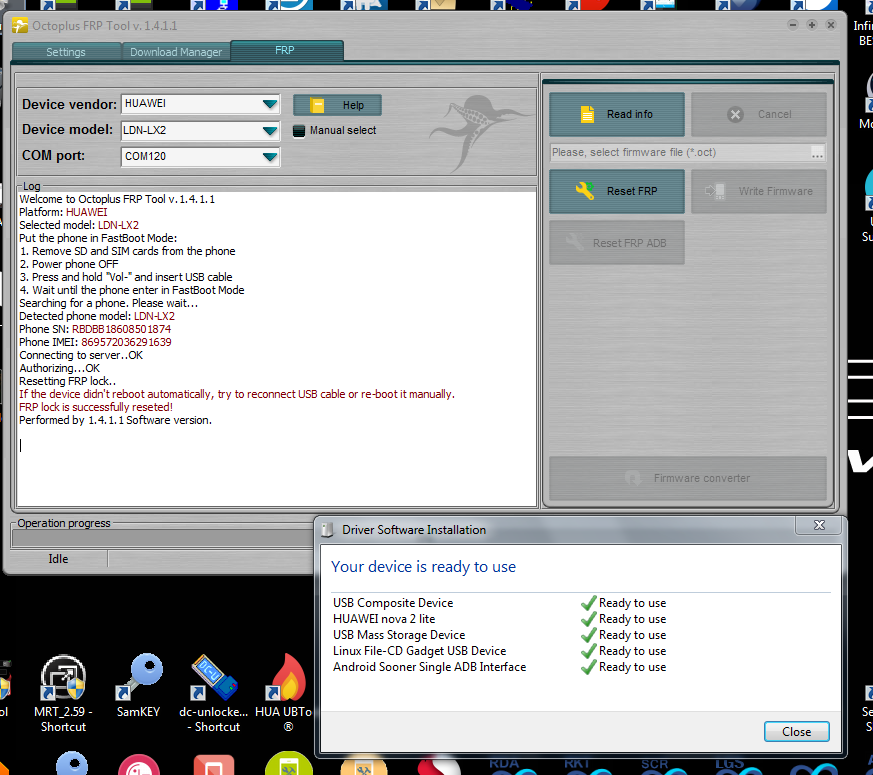Viewport: 873px width, 775px height.
Task: Click the Driver Software Installation title icon
Action: tap(327, 529)
